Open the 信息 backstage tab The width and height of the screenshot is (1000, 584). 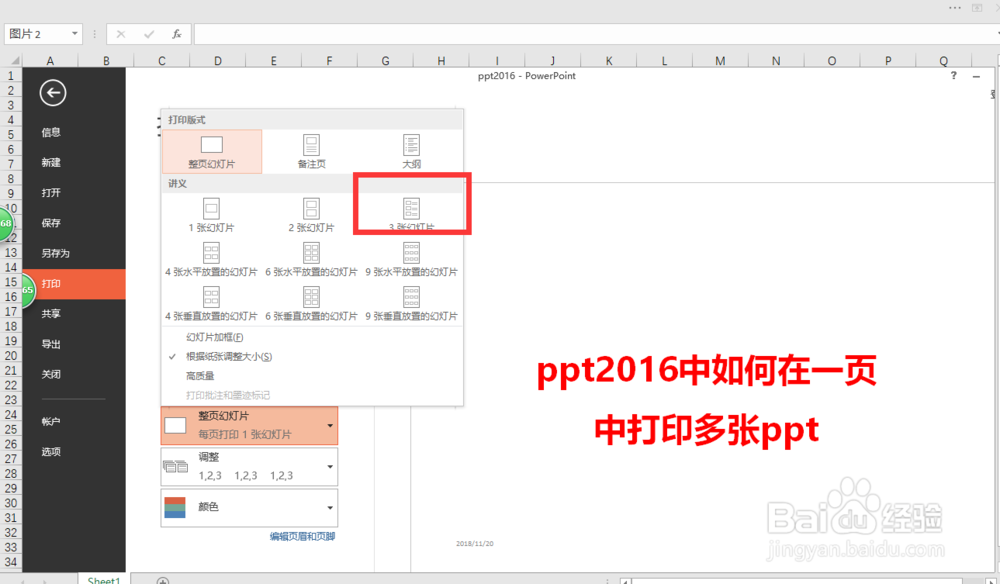[x=51, y=133]
